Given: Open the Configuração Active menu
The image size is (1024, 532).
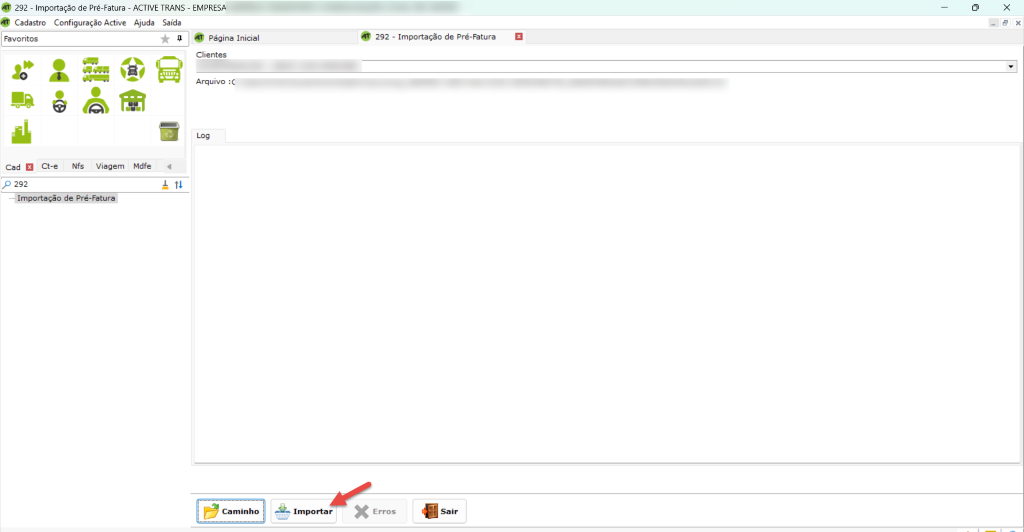Looking at the screenshot, I should pos(89,23).
